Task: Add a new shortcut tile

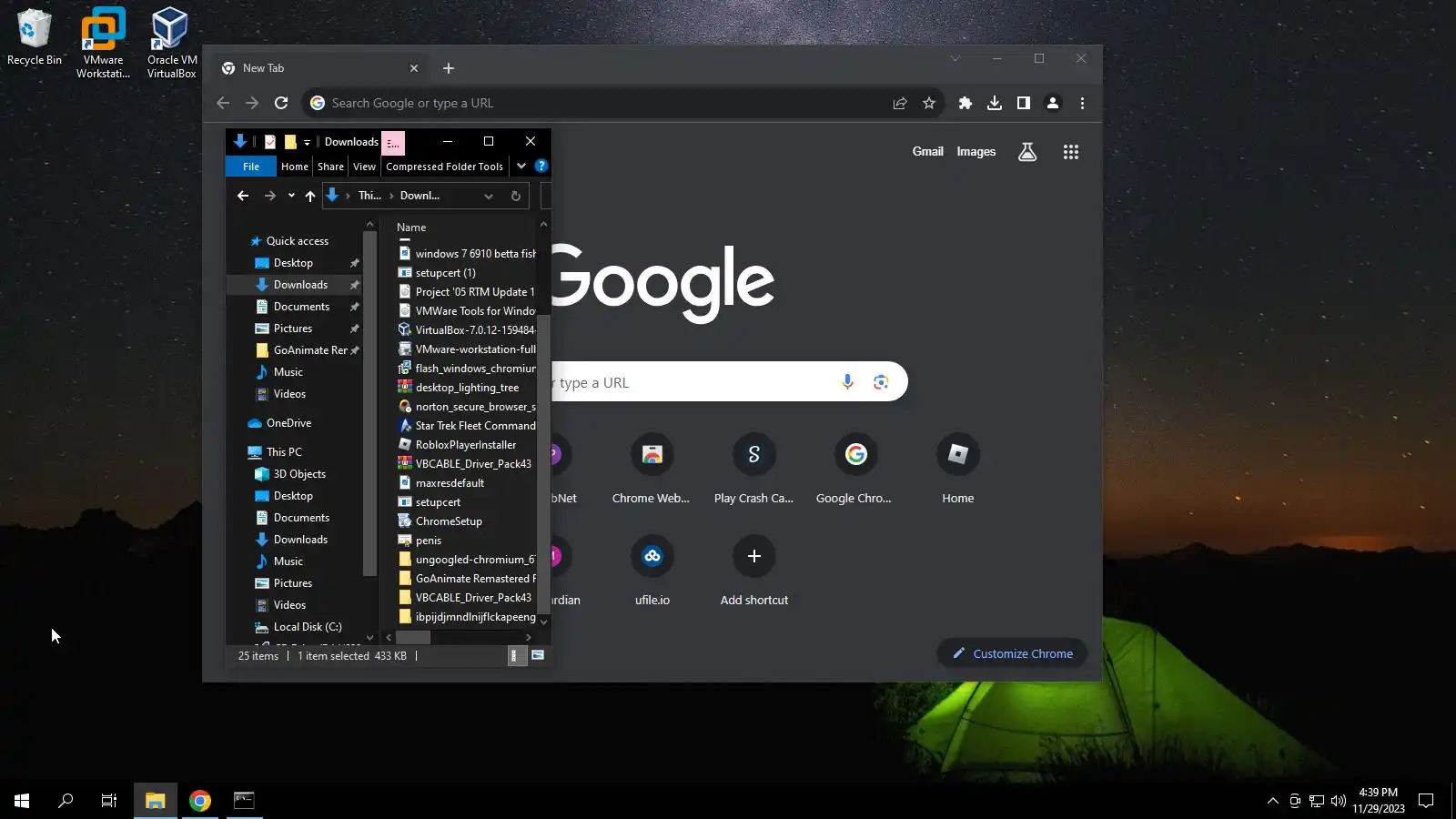Action: (753, 571)
